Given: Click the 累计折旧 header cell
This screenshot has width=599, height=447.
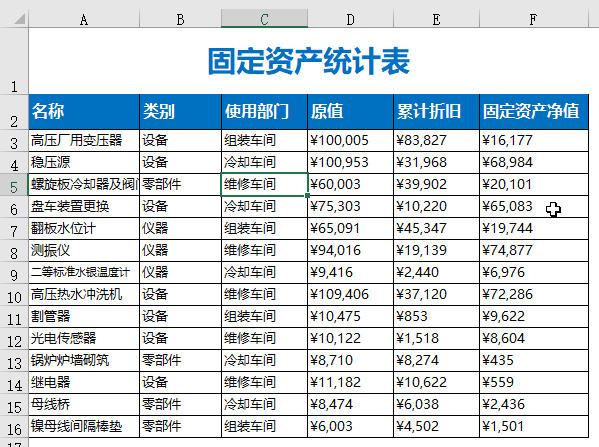Looking at the screenshot, I should tap(436, 112).
